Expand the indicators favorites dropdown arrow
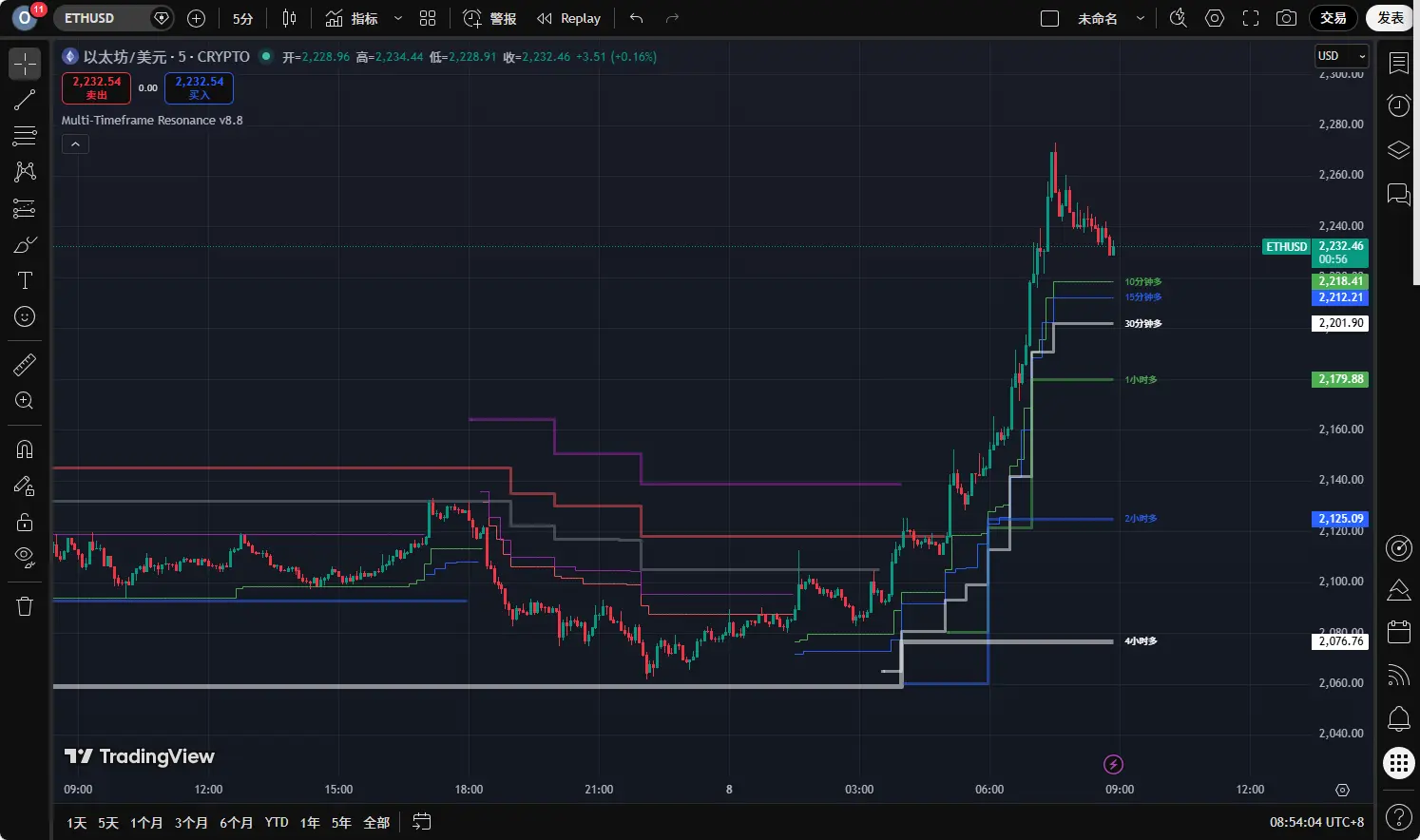 point(398,18)
